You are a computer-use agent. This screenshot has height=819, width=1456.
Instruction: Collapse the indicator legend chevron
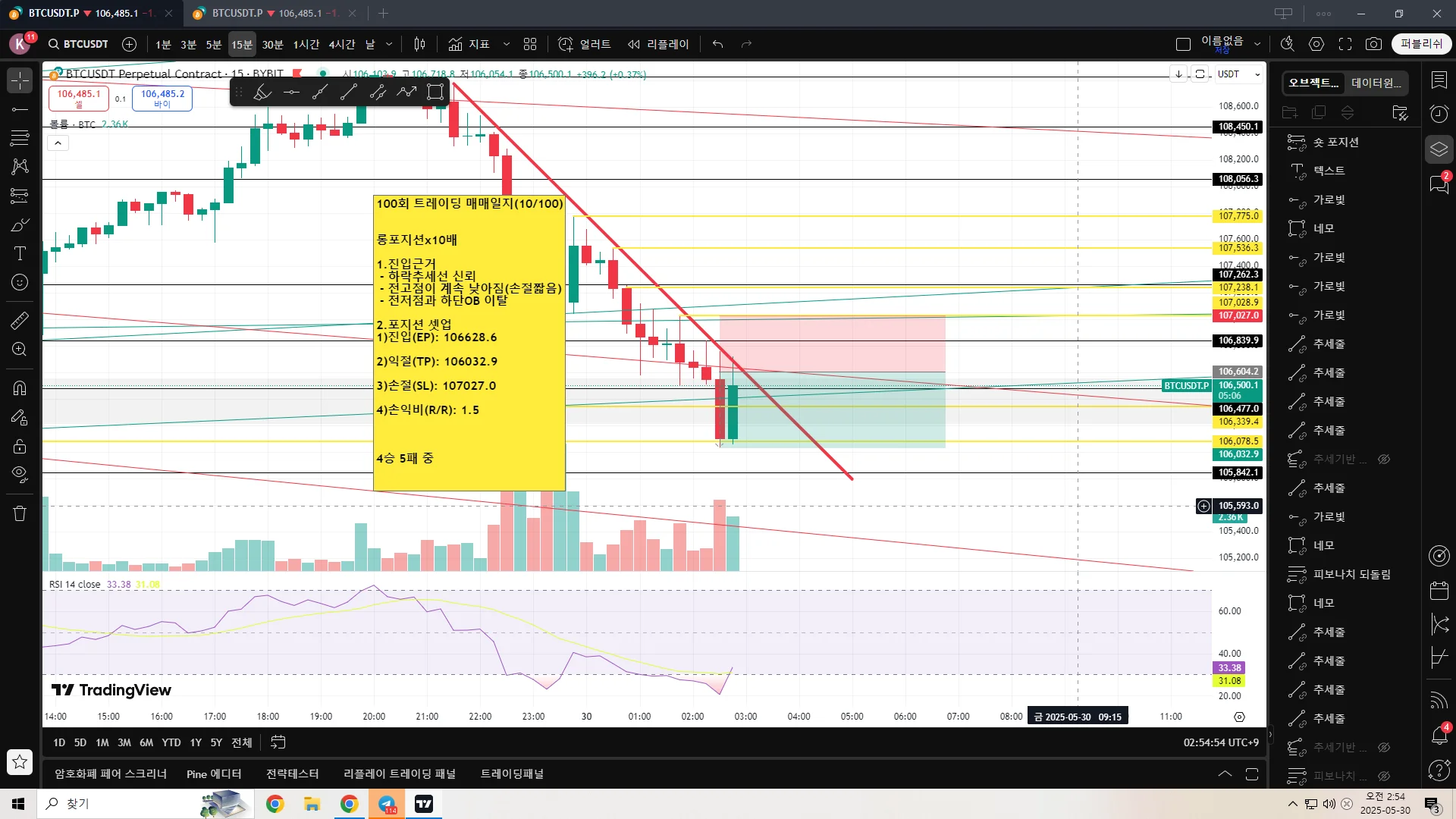(x=58, y=143)
